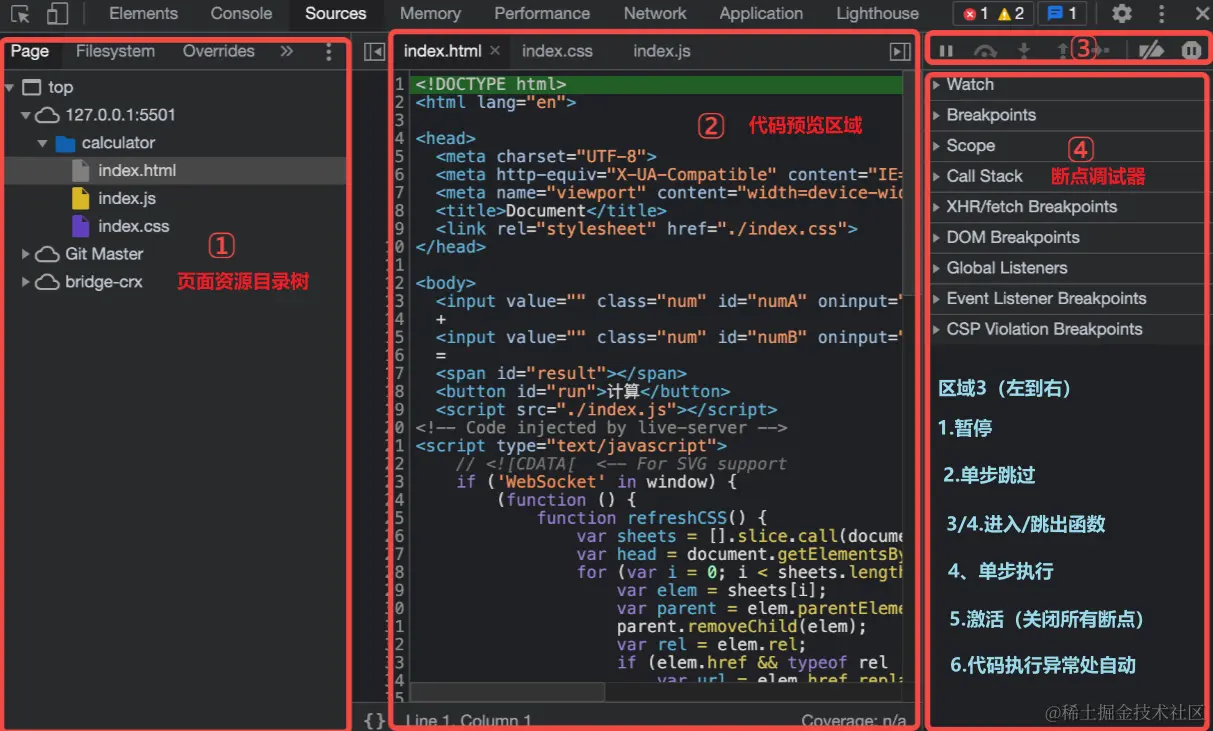Viewport: 1213px width, 731px height.
Task: Select the Sources panel tab
Action: (x=336, y=14)
